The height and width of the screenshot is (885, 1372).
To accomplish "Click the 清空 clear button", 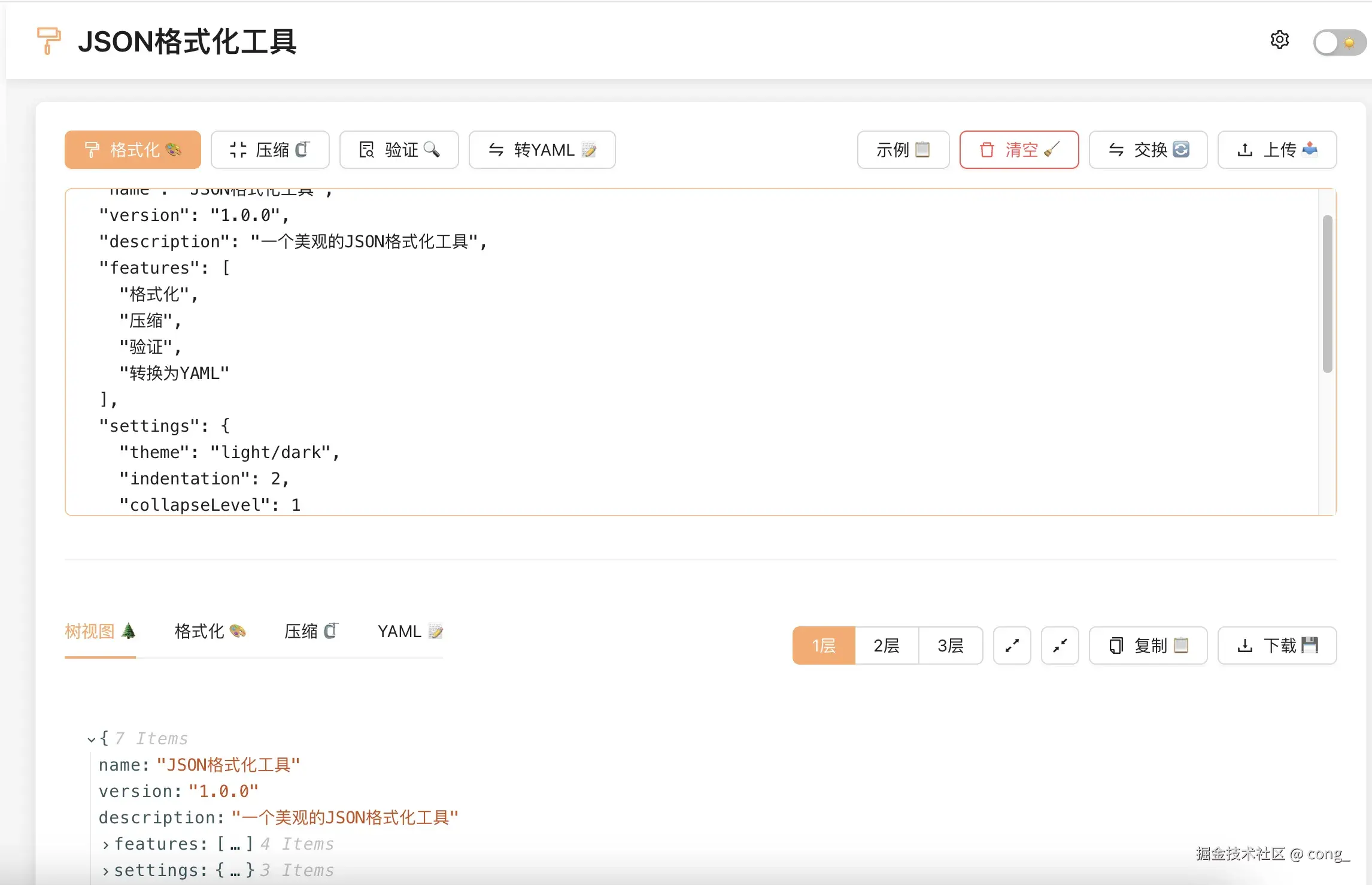I will [1019, 150].
